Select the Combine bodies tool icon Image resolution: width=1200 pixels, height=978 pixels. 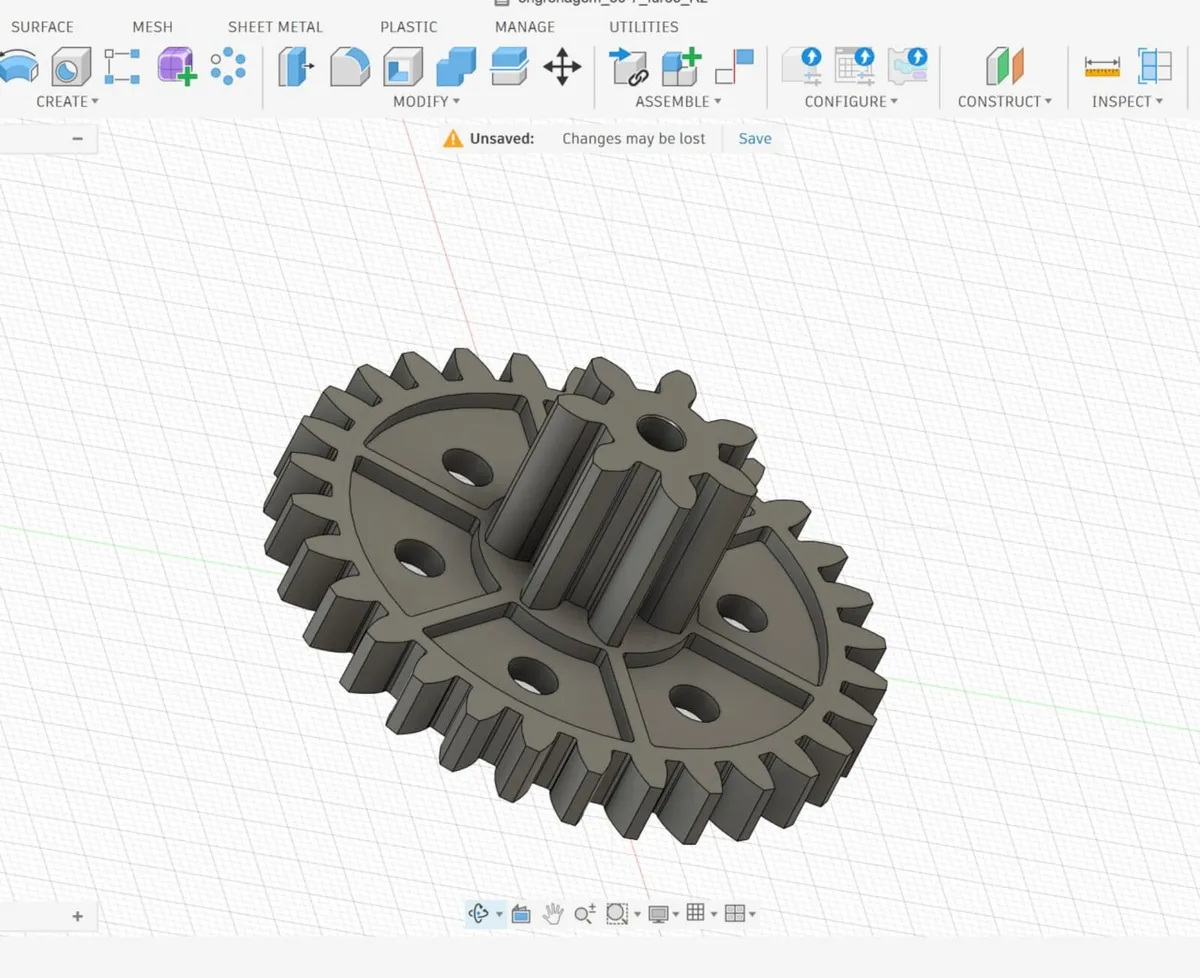(x=456, y=67)
